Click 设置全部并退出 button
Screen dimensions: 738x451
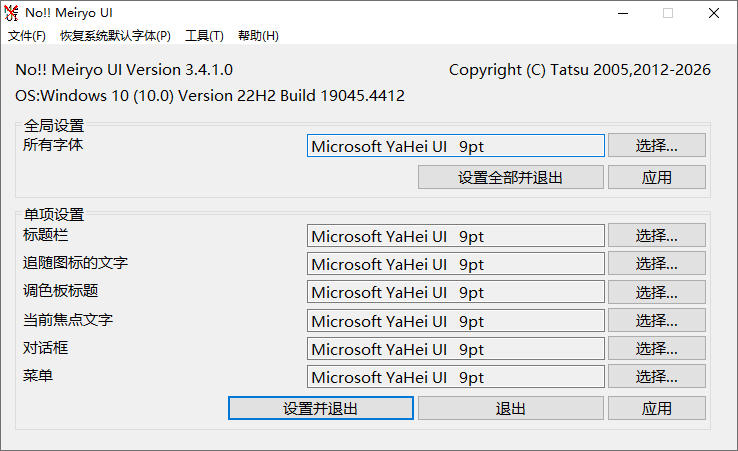(x=511, y=177)
